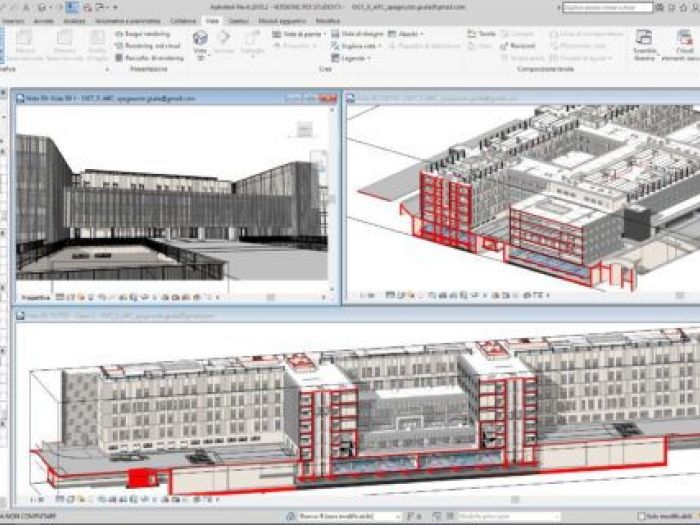Click the Esegui rendering teapot icon

(120, 33)
